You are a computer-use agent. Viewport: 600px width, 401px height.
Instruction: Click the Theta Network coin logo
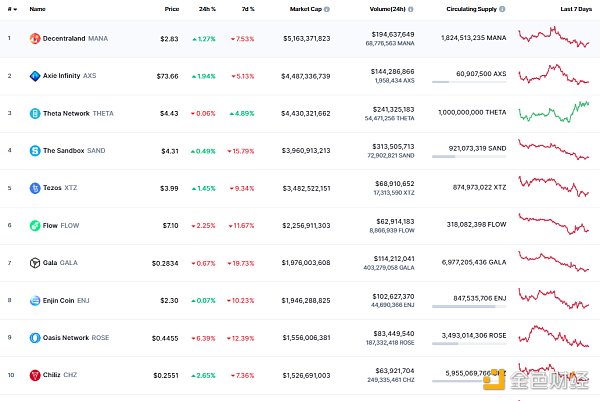click(34, 113)
